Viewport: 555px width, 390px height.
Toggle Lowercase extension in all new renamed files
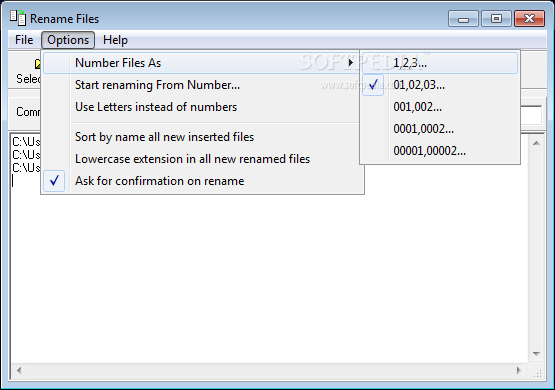click(x=202, y=159)
